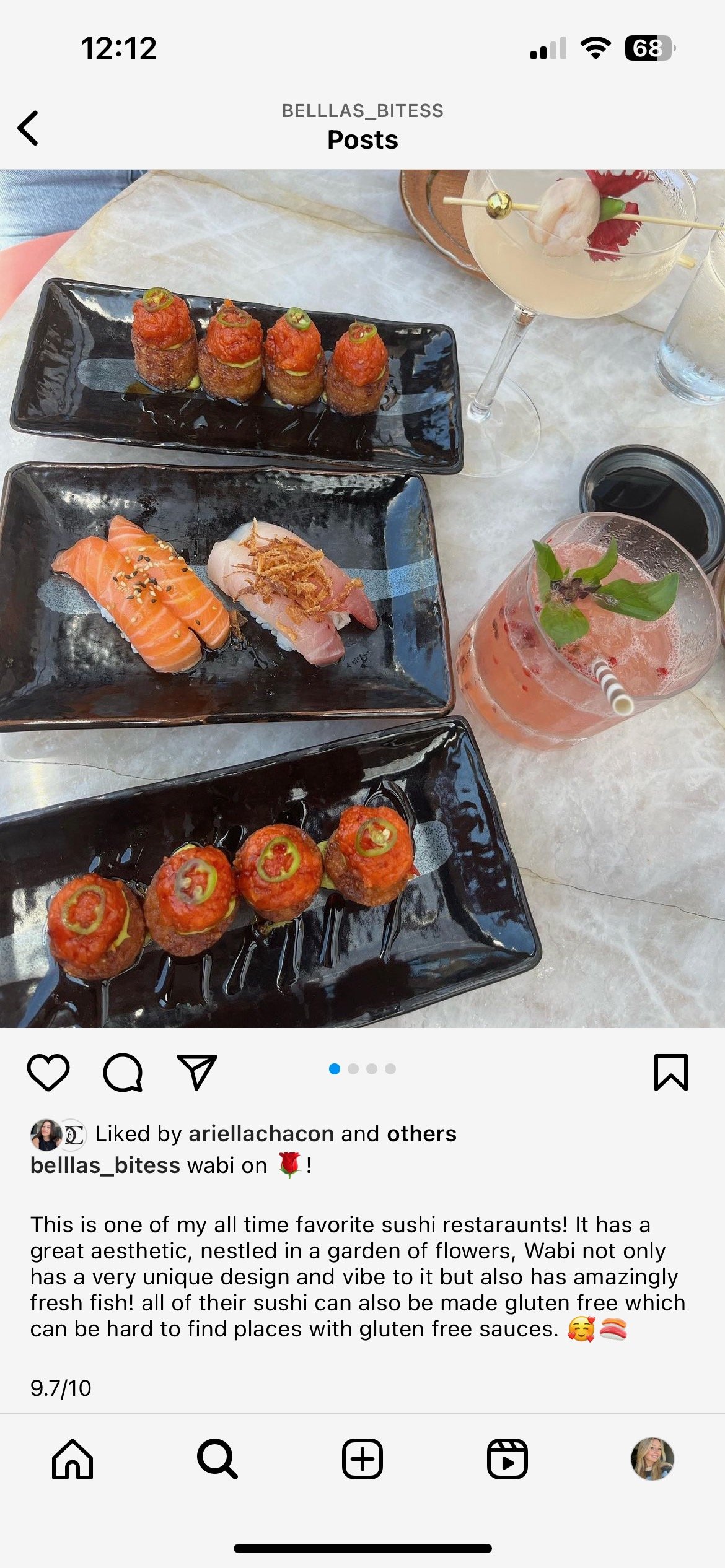Tap the back arrow to leave Posts

(x=28, y=128)
